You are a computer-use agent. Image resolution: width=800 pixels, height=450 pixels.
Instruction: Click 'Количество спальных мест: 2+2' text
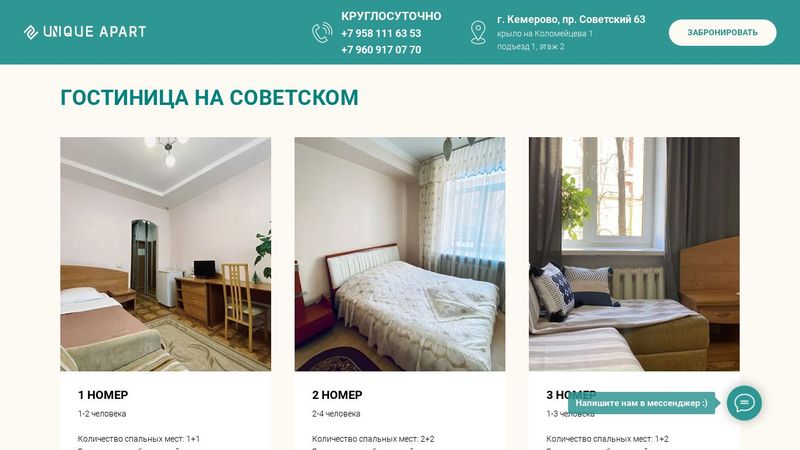point(373,439)
